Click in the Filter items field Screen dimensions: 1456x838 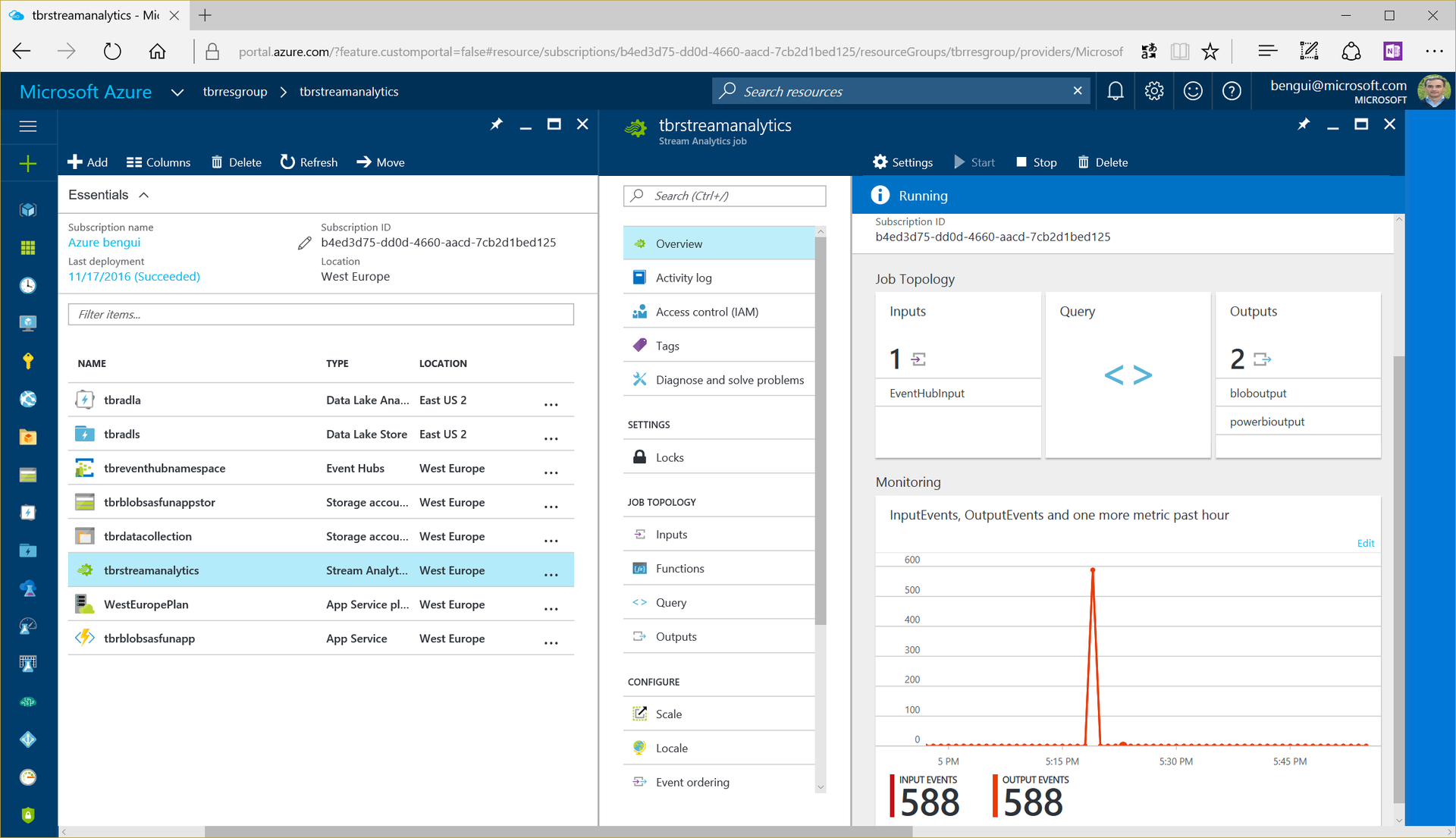point(321,314)
